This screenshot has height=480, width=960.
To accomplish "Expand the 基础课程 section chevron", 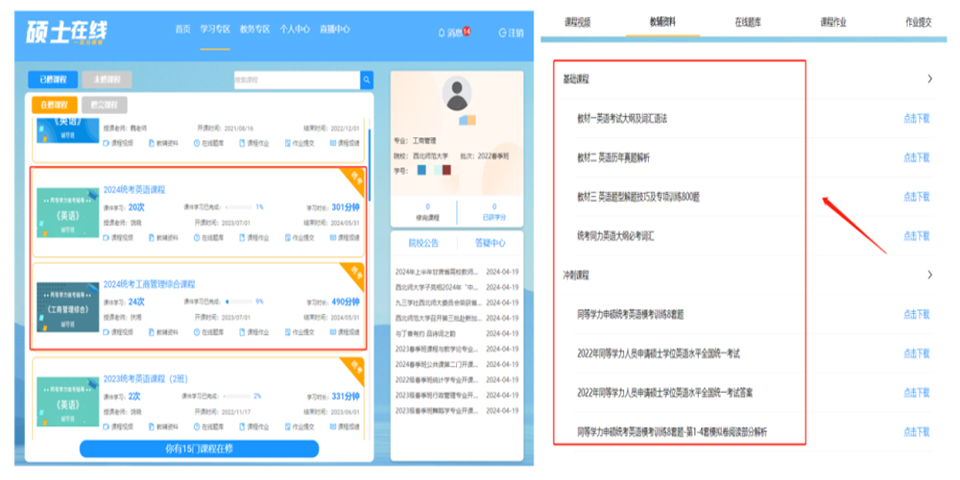I will tap(930, 79).
